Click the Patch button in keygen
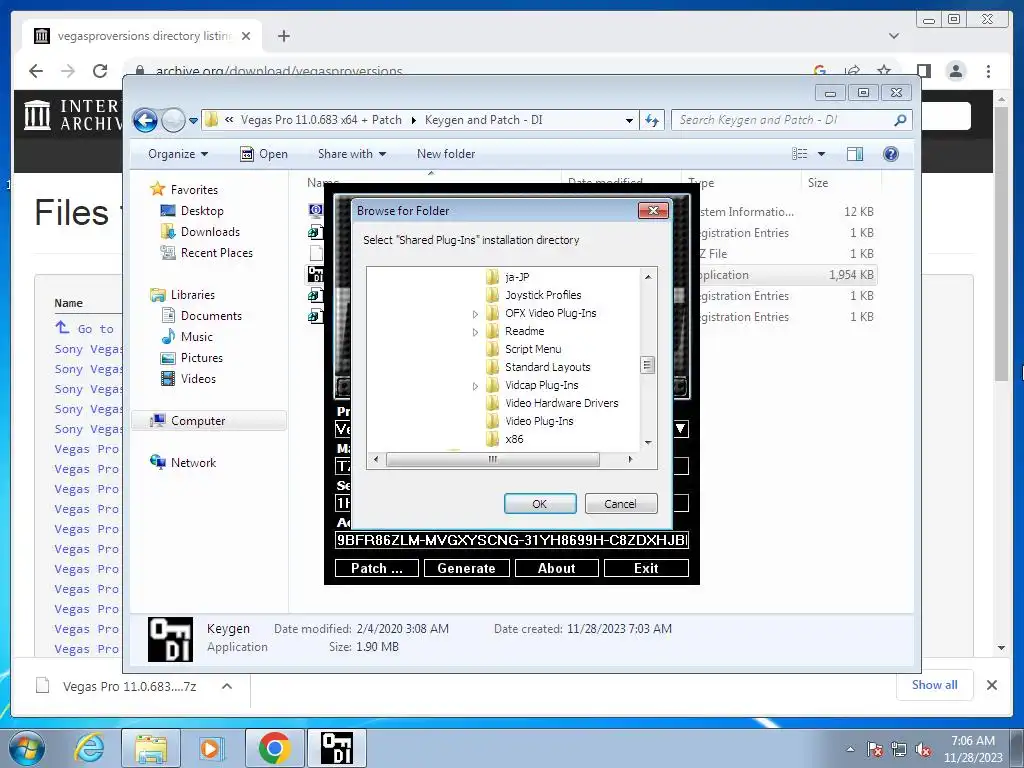This screenshot has width=1024, height=768. [377, 568]
